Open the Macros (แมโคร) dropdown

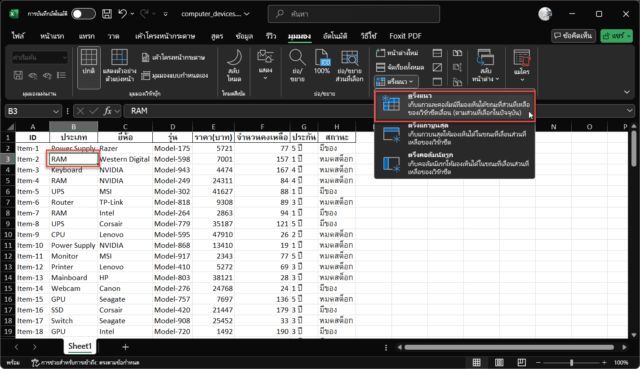click(x=522, y=65)
